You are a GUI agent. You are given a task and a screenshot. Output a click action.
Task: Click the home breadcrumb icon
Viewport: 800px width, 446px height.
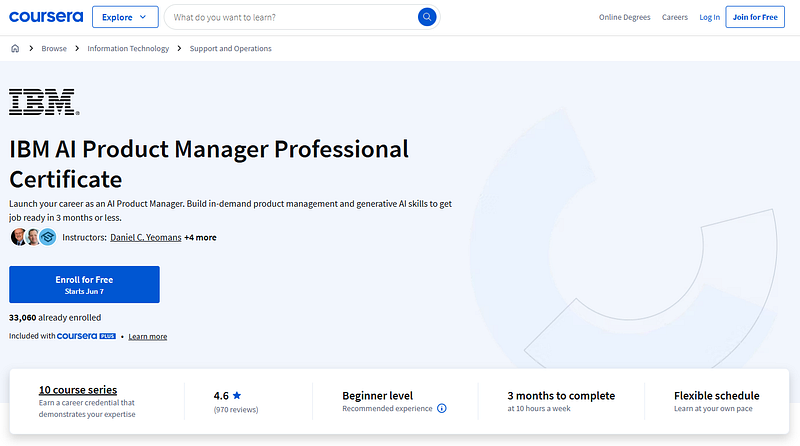coord(15,48)
